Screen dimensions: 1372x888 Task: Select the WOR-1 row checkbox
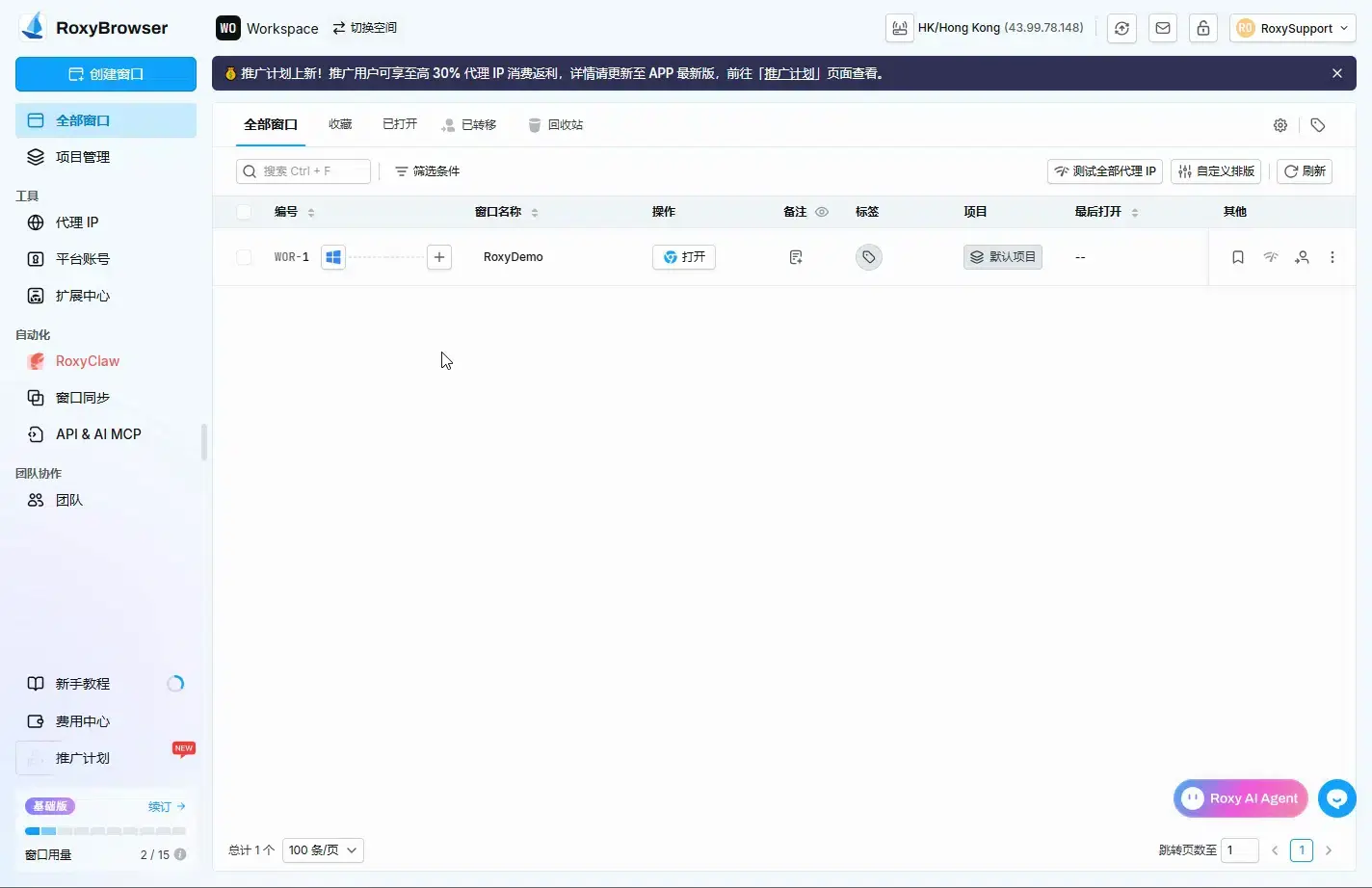[x=244, y=257]
